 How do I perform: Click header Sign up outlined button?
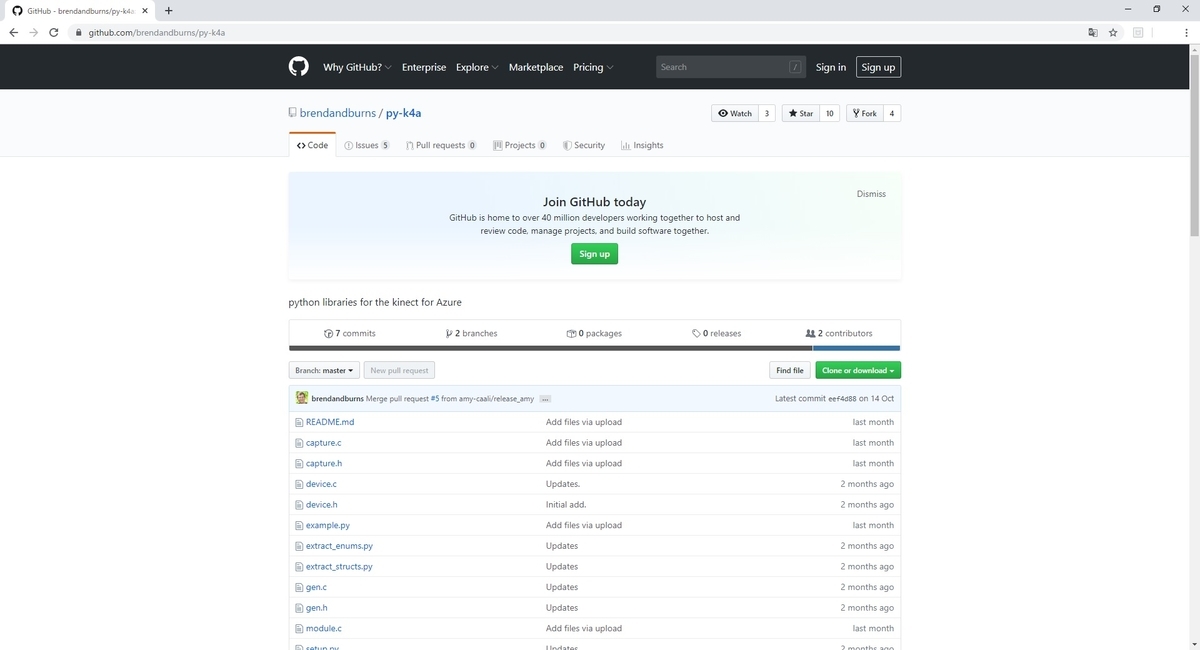tap(878, 67)
